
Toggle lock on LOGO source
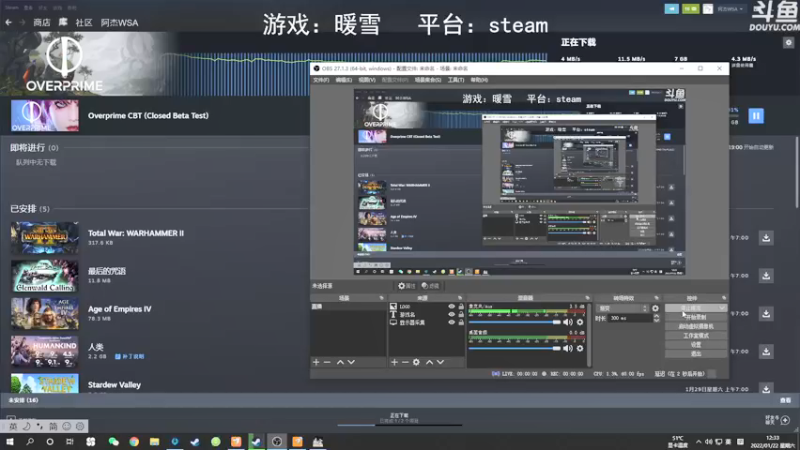pos(461,307)
